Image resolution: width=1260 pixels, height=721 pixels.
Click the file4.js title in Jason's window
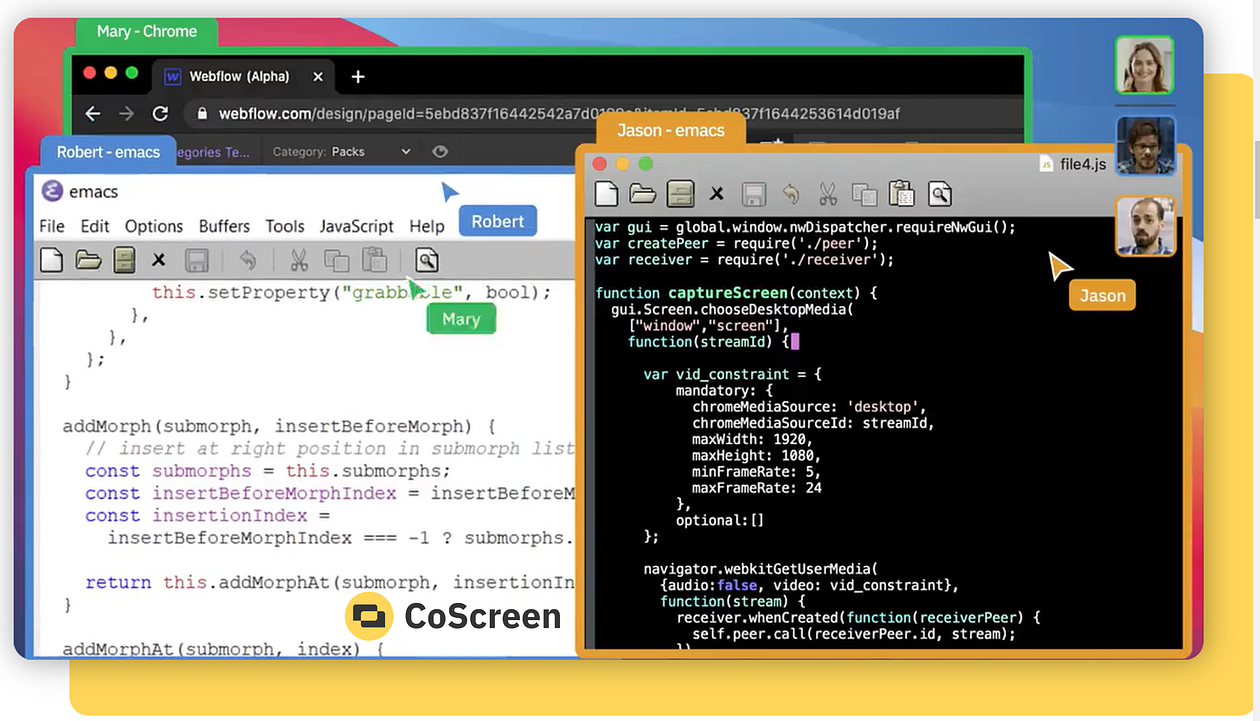point(1083,164)
